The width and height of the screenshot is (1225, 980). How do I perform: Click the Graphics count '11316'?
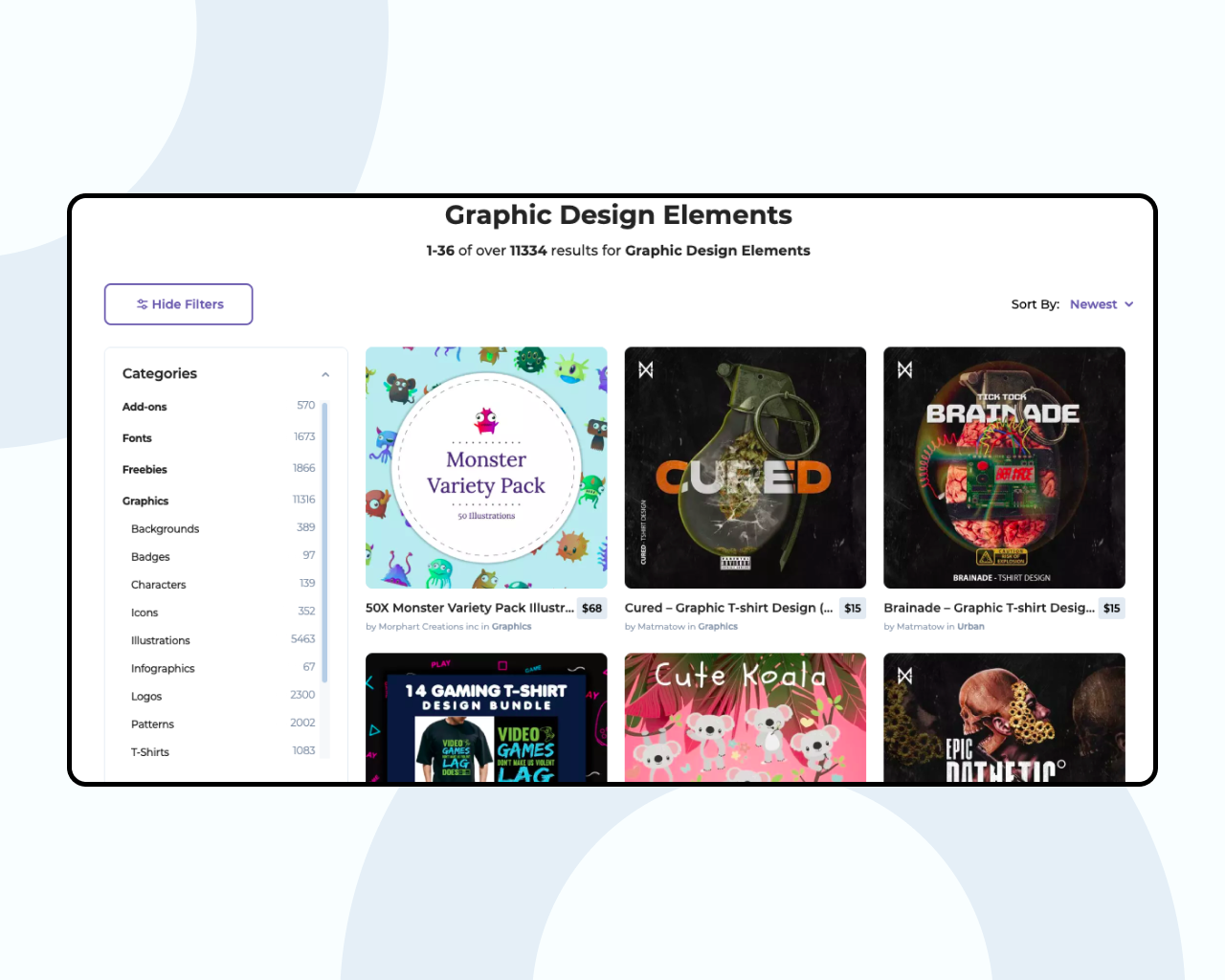point(303,500)
